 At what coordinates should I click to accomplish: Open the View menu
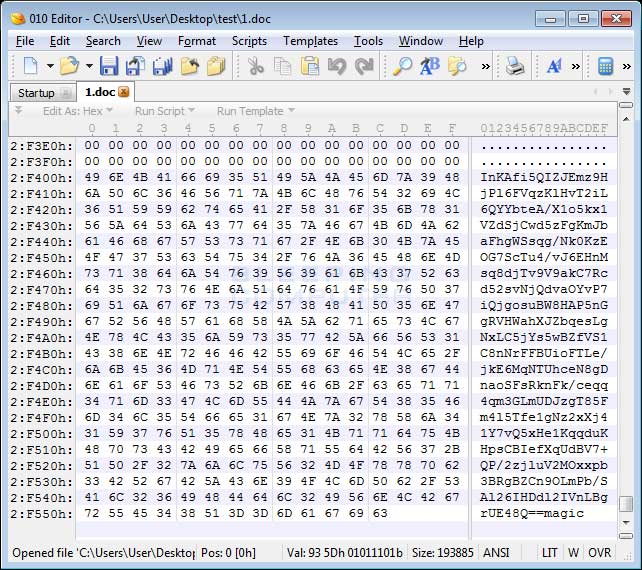149,41
